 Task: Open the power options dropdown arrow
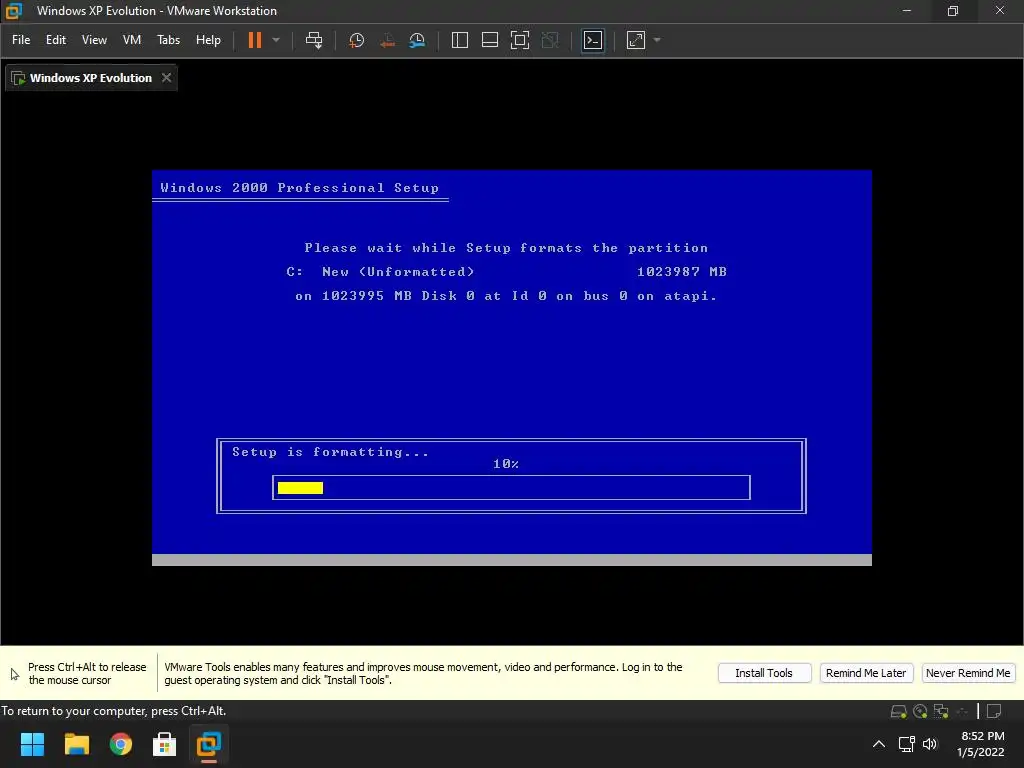pyautogui.click(x=276, y=40)
